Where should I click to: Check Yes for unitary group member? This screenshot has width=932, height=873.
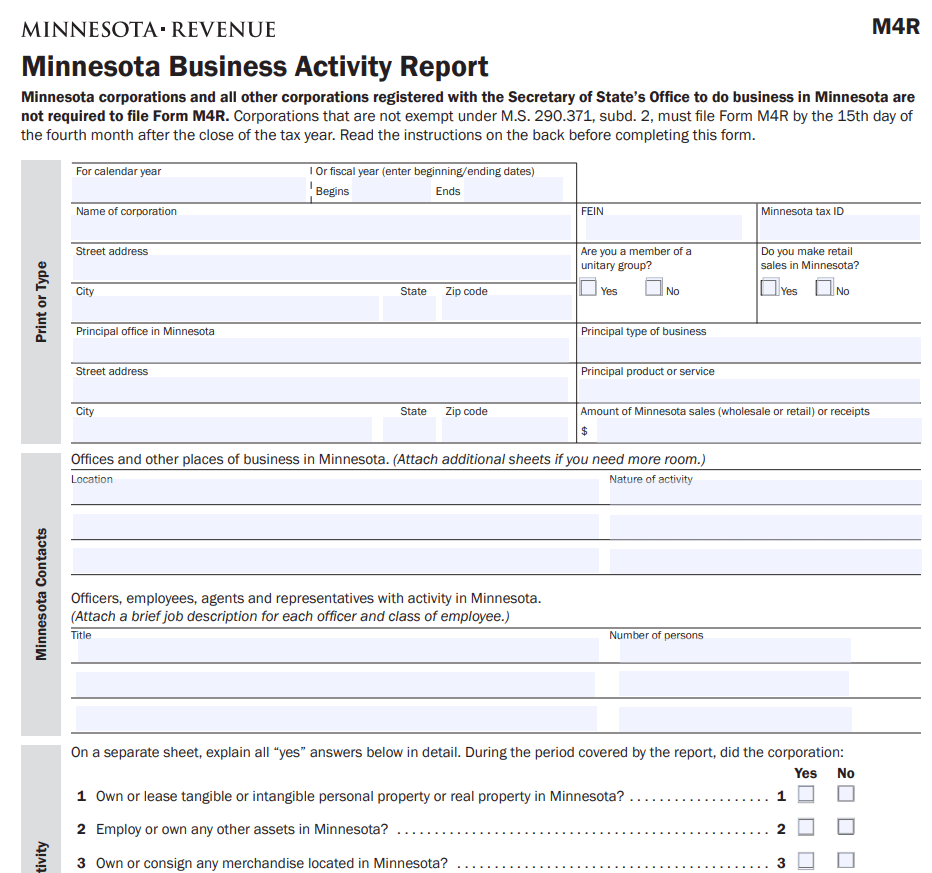click(589, 289)
